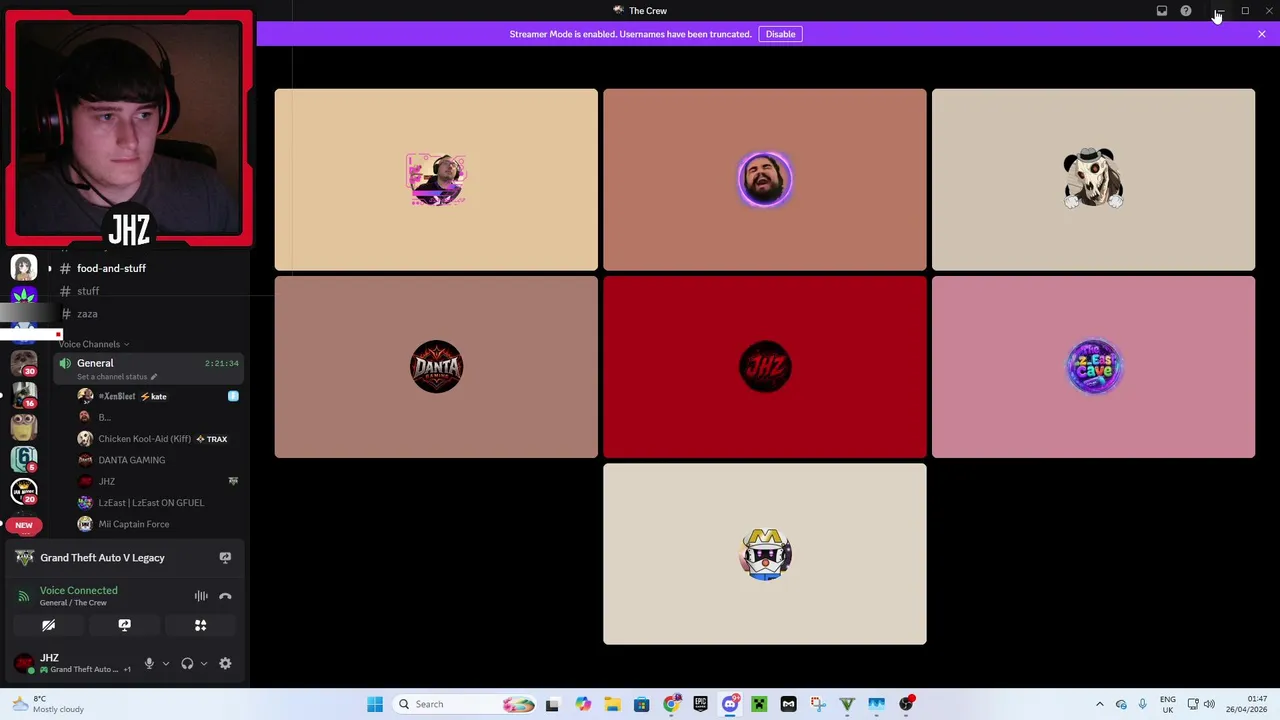Open server icon with 16 badge

coord(24,394)
